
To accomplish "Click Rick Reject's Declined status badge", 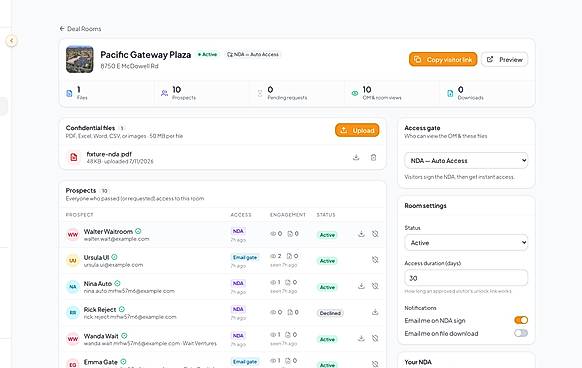I will click(x=330, y=313).
